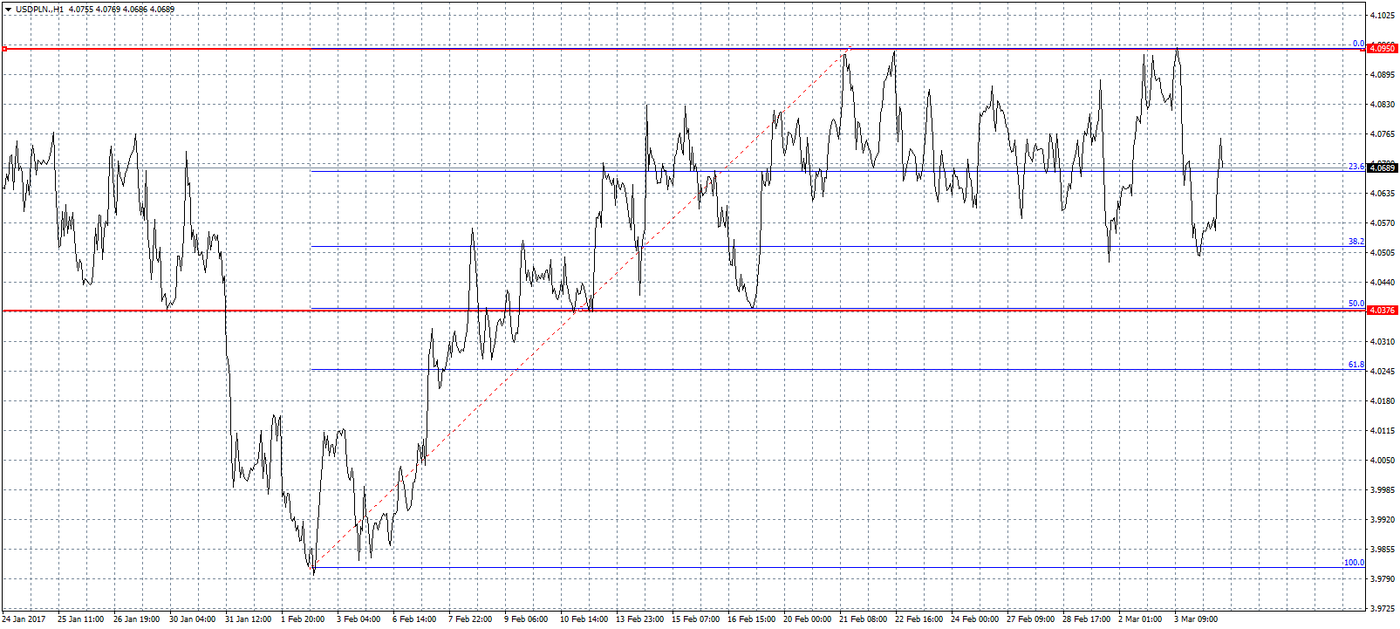This screenshot has height=629, width=1400.
Task: Select the Fibonacci 38.2 level label
Action: tap(1356, 241)
